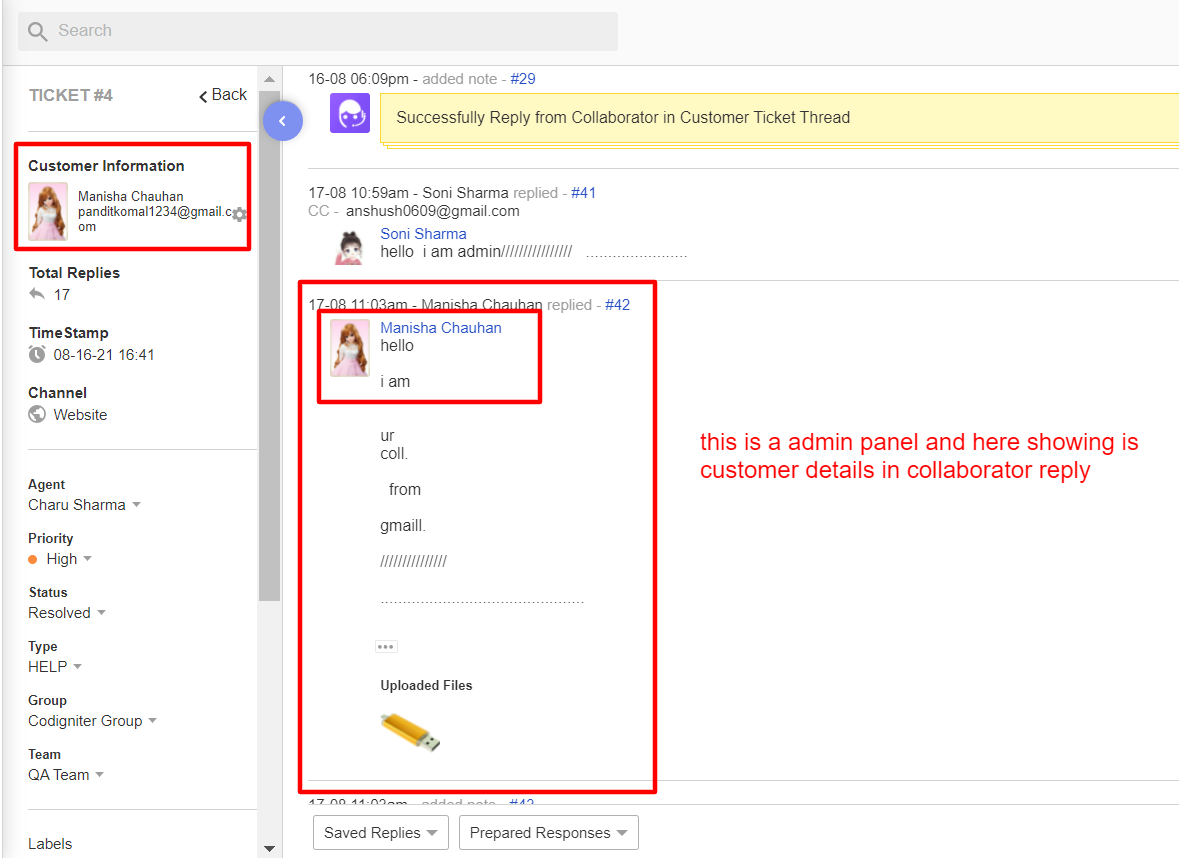Screen dimensions: 1179x858
Task: Click the customer email address text
Action: [154, 219]
